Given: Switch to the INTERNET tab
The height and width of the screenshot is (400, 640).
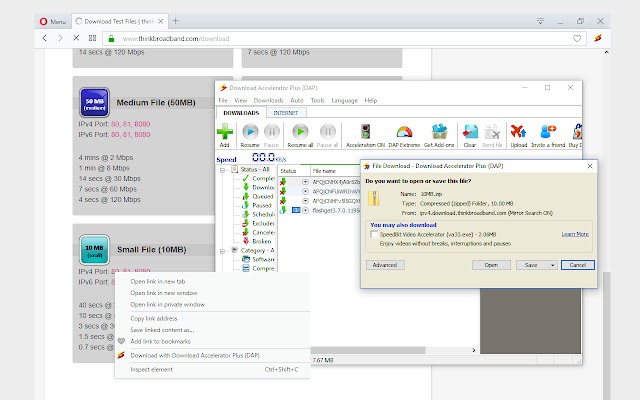Looking at the screenshot, I should 286,113.
